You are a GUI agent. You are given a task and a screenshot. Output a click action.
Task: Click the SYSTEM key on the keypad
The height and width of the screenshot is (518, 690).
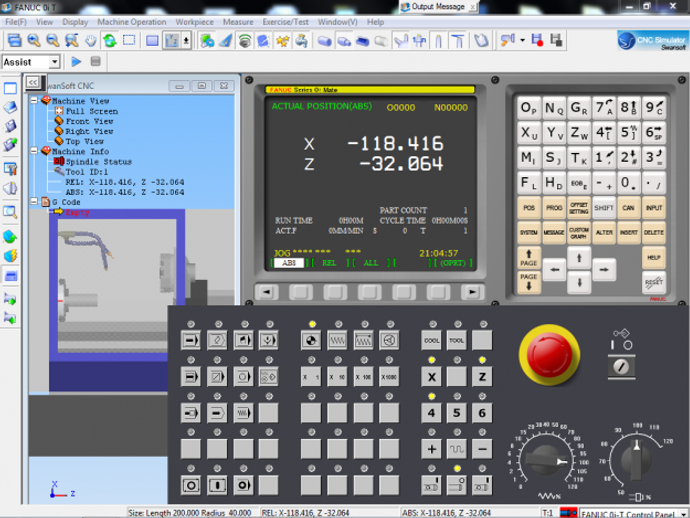pyautogui.click(x=529, y=232)
